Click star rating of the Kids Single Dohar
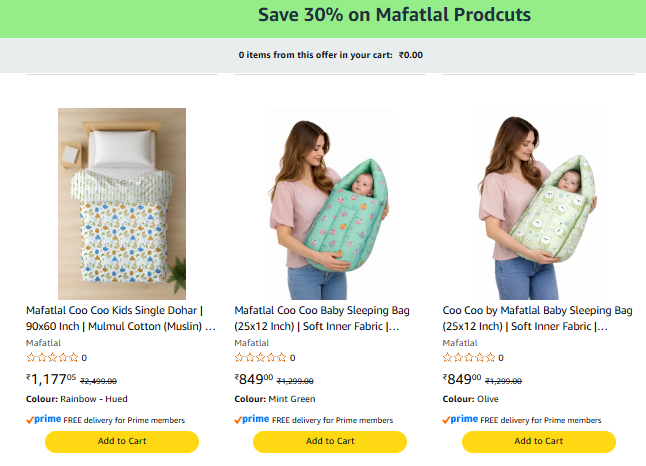The width and height of the screenshot is (646, 466). (x=52, y=357)
